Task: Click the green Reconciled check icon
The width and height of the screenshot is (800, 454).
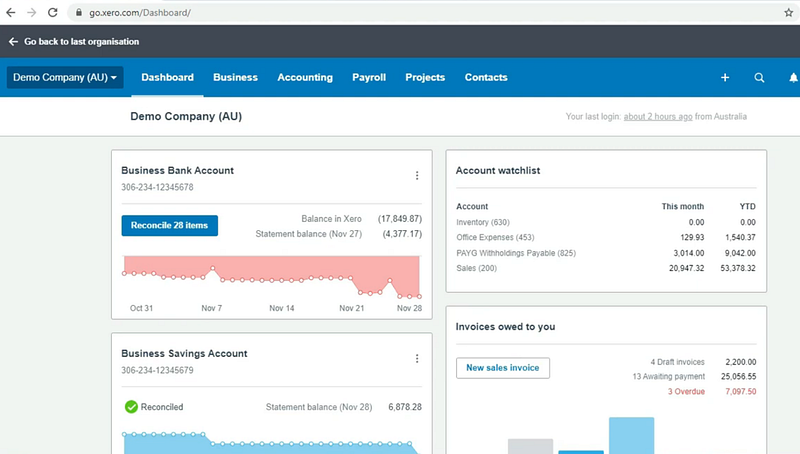Action: [x=131, y=407]
